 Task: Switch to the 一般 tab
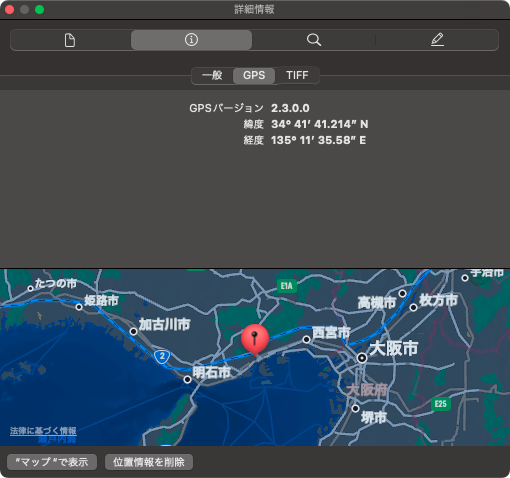tap(212, 75)
